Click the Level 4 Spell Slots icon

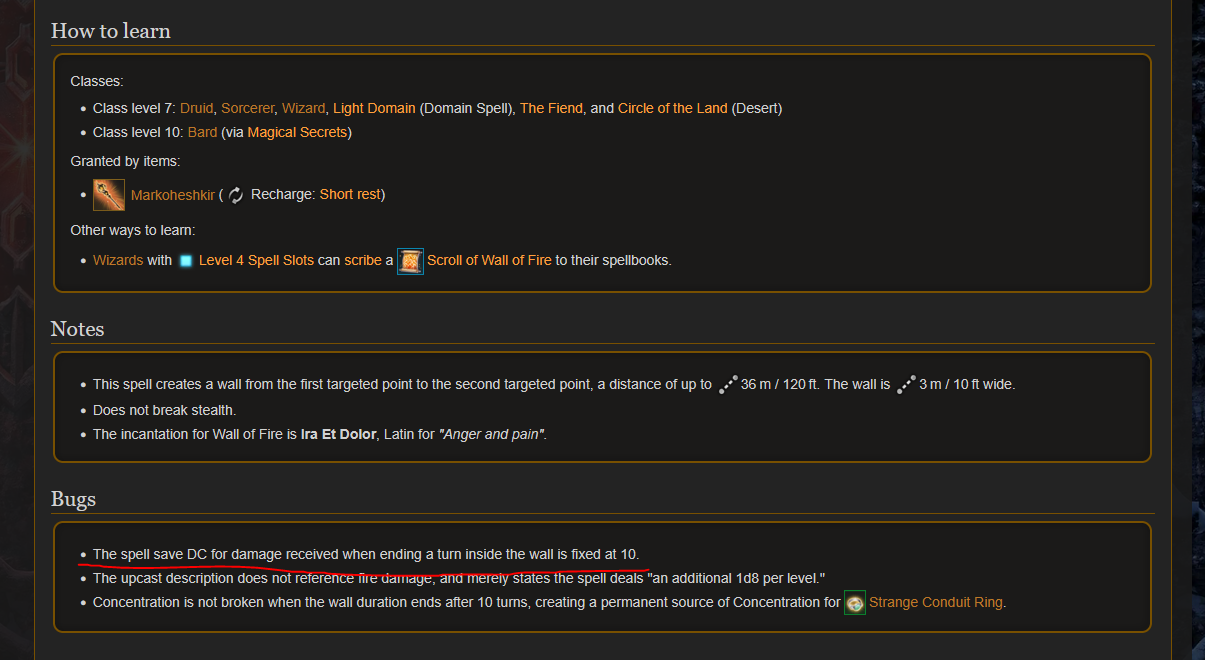186,261
